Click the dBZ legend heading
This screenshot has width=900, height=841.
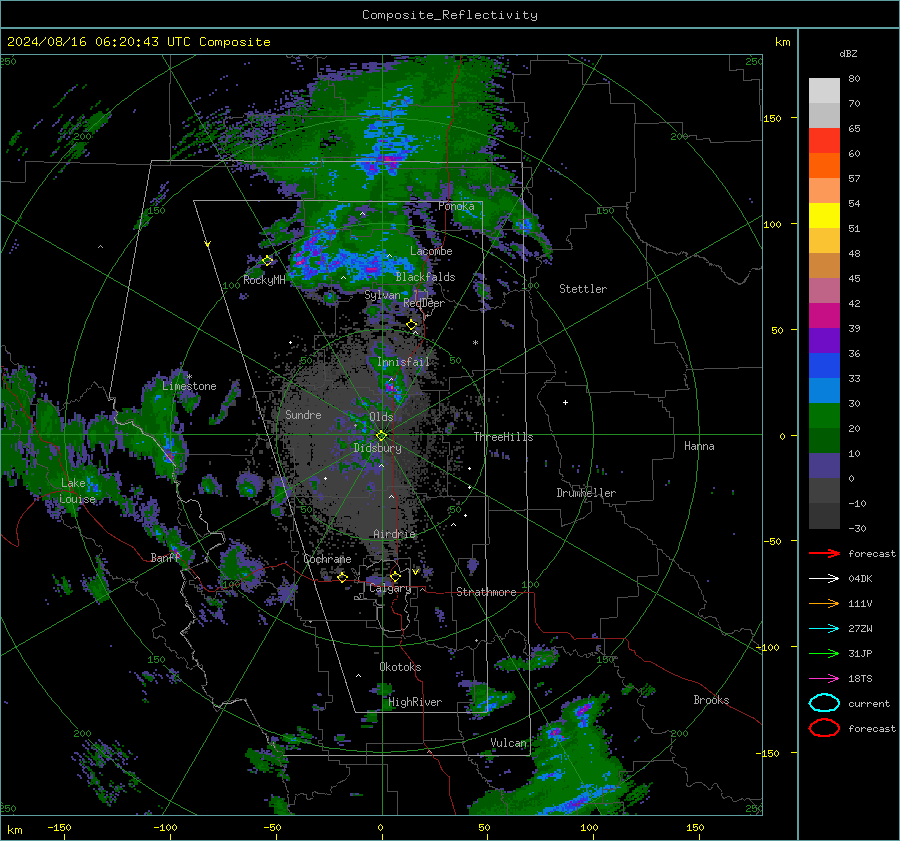pos(848,53)
